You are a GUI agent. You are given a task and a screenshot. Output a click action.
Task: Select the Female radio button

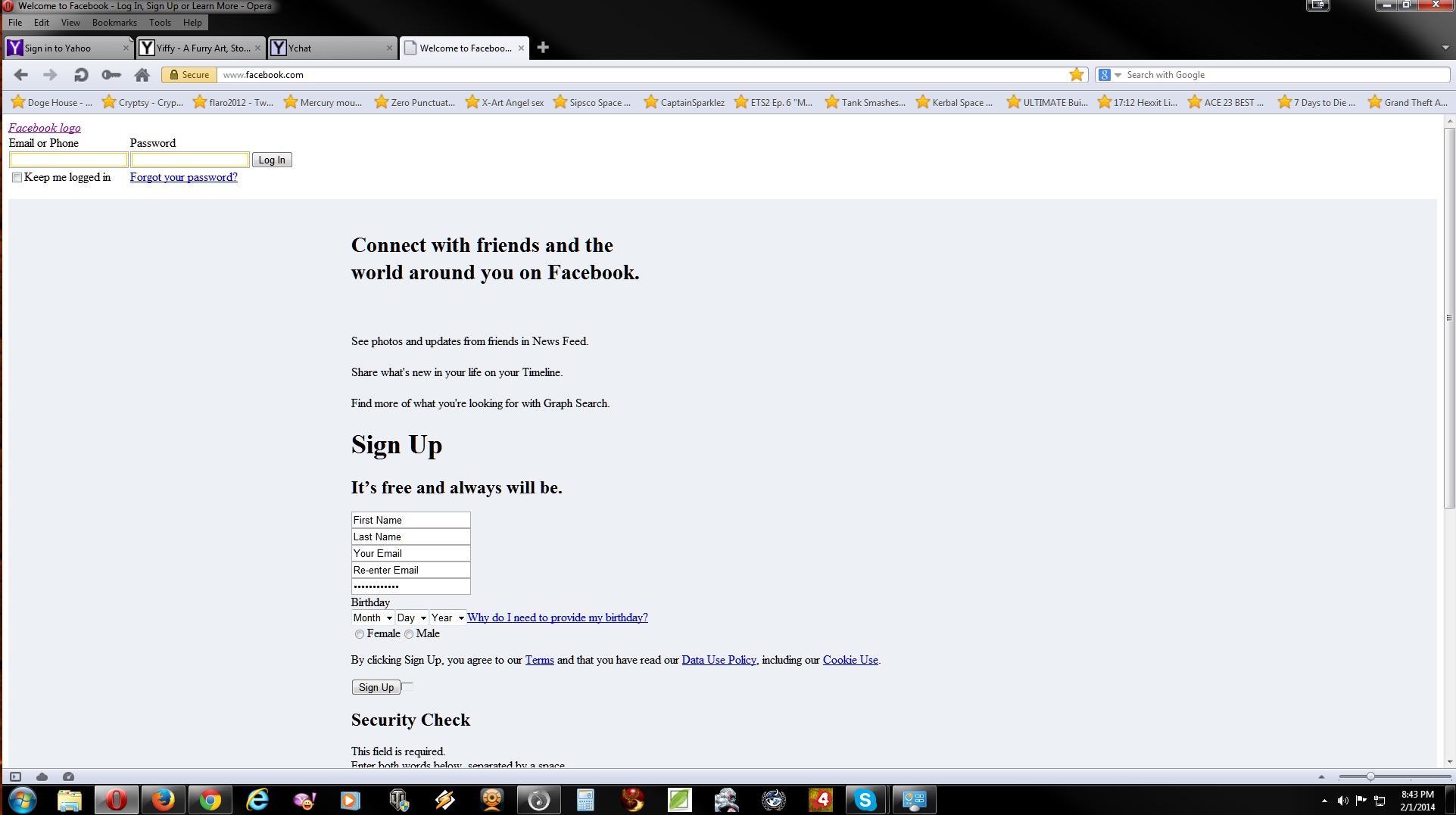click(x=359, y=634)
